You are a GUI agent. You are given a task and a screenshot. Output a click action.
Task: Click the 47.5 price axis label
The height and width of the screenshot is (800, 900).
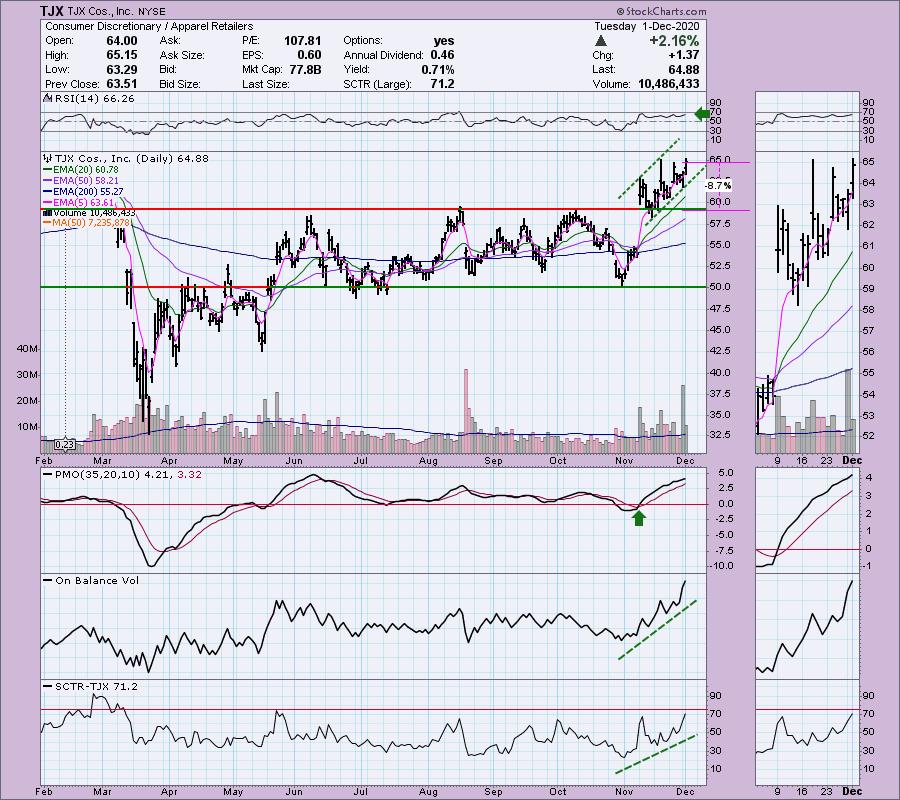click(720, 309)
